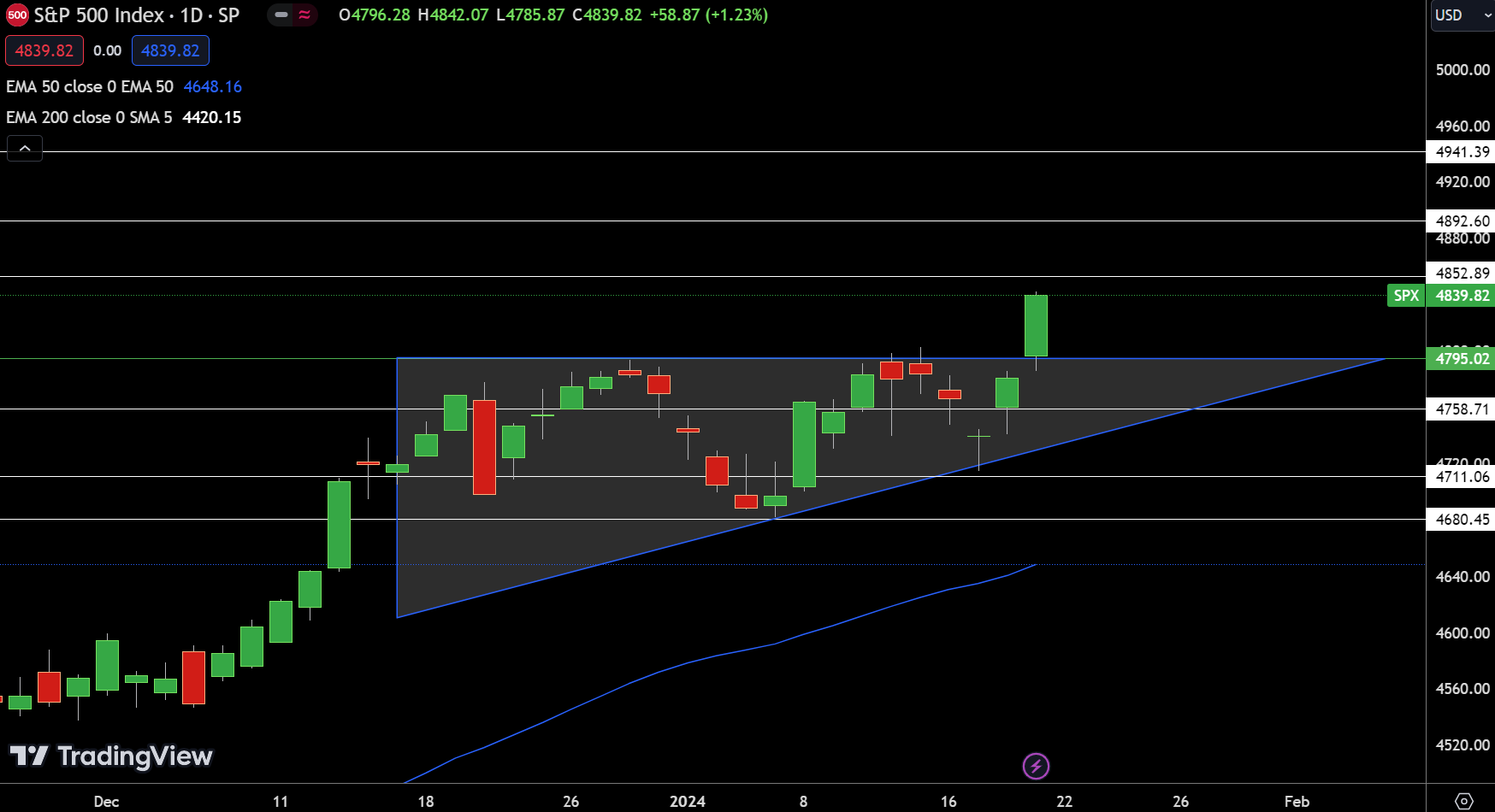This screenshot has width=1495, height=812.
Task: Click the red approximate data icon
Action: (x=304, y=15)
